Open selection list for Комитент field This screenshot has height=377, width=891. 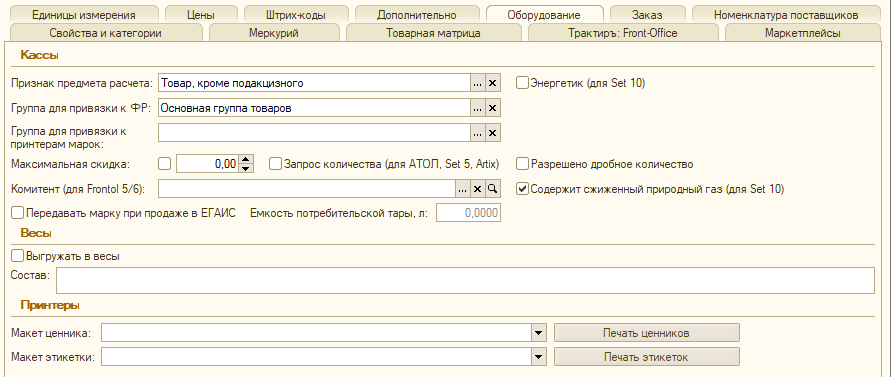pyautogui.click(x=463, y=189)
